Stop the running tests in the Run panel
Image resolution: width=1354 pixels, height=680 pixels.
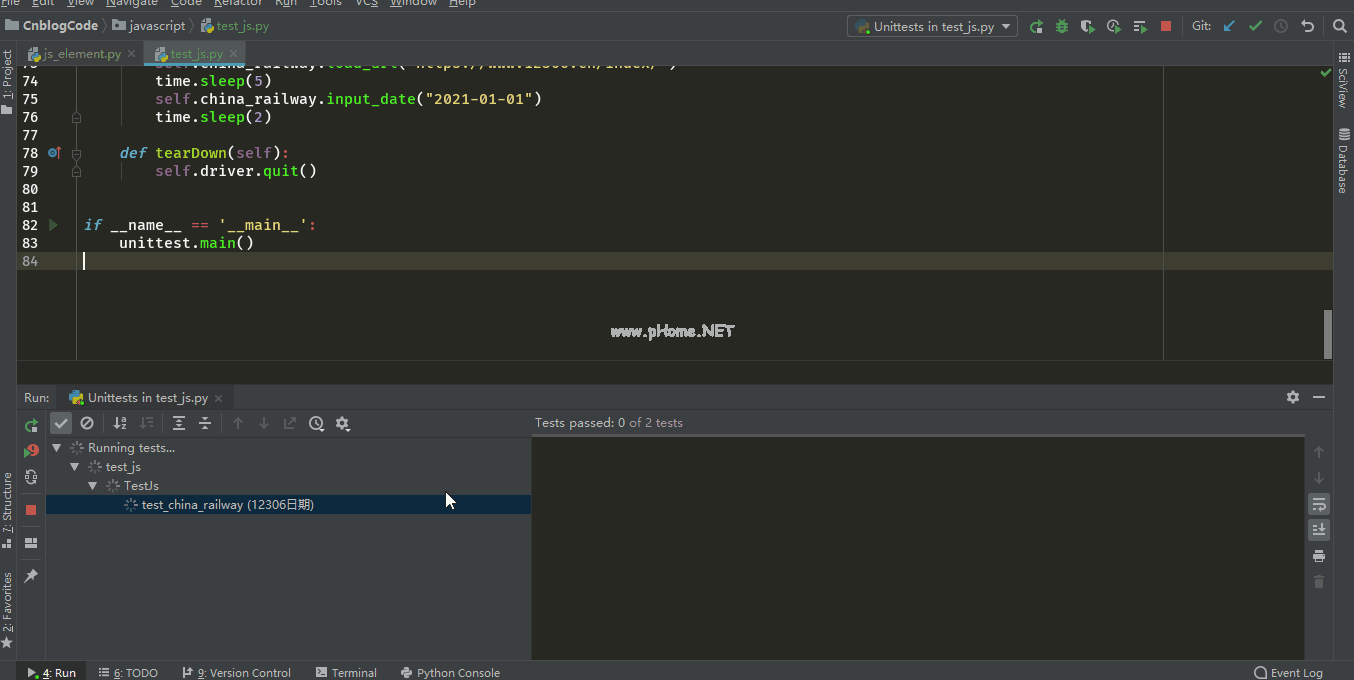tap(31, 510)
